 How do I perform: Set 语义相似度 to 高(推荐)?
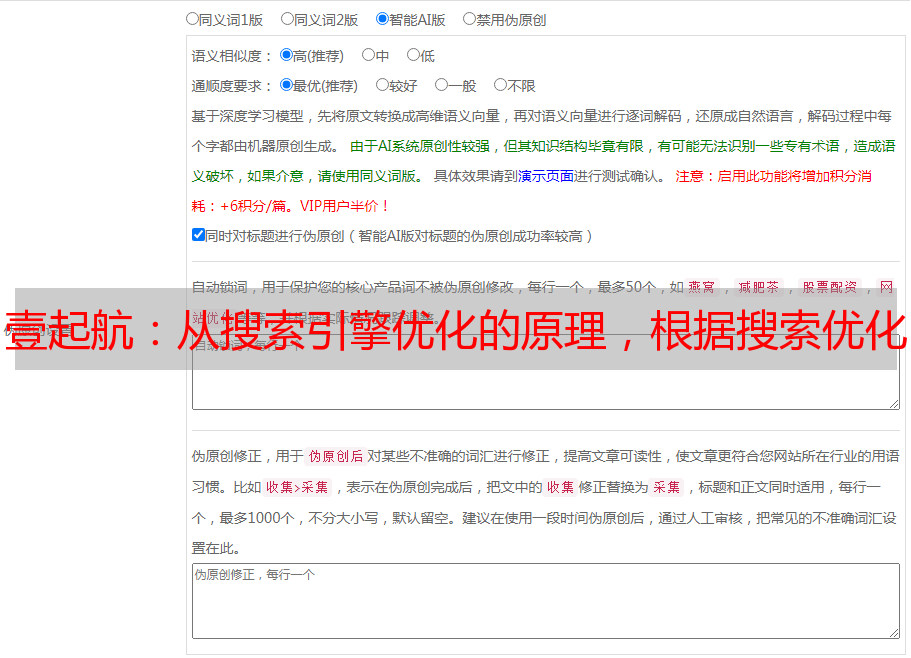tap(286, 55)
